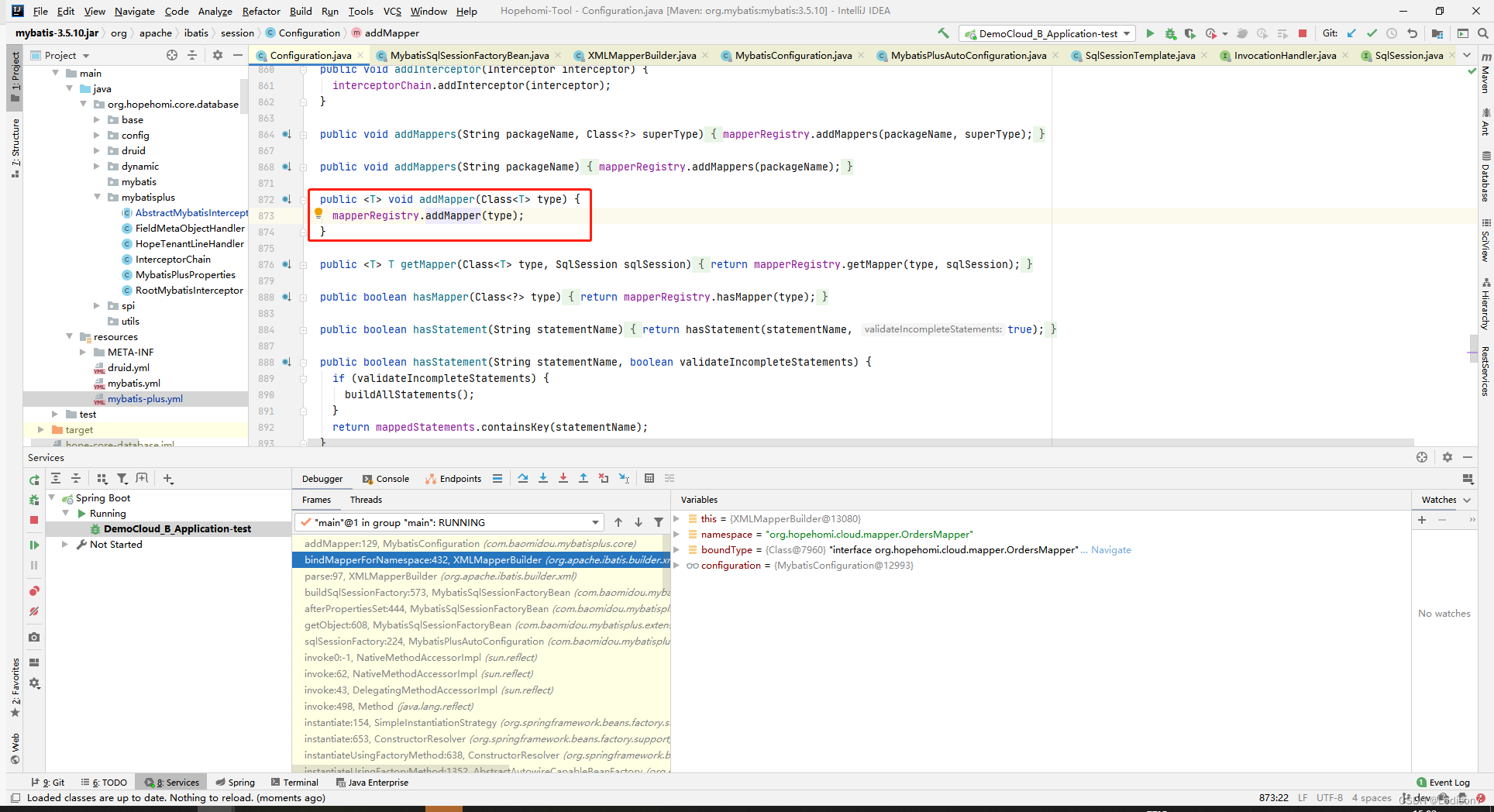Click Step Into icon in debugger toolbar
The width and height of the screenshot is (1494, 812).
pyautogui.click(x=543, y=478)
